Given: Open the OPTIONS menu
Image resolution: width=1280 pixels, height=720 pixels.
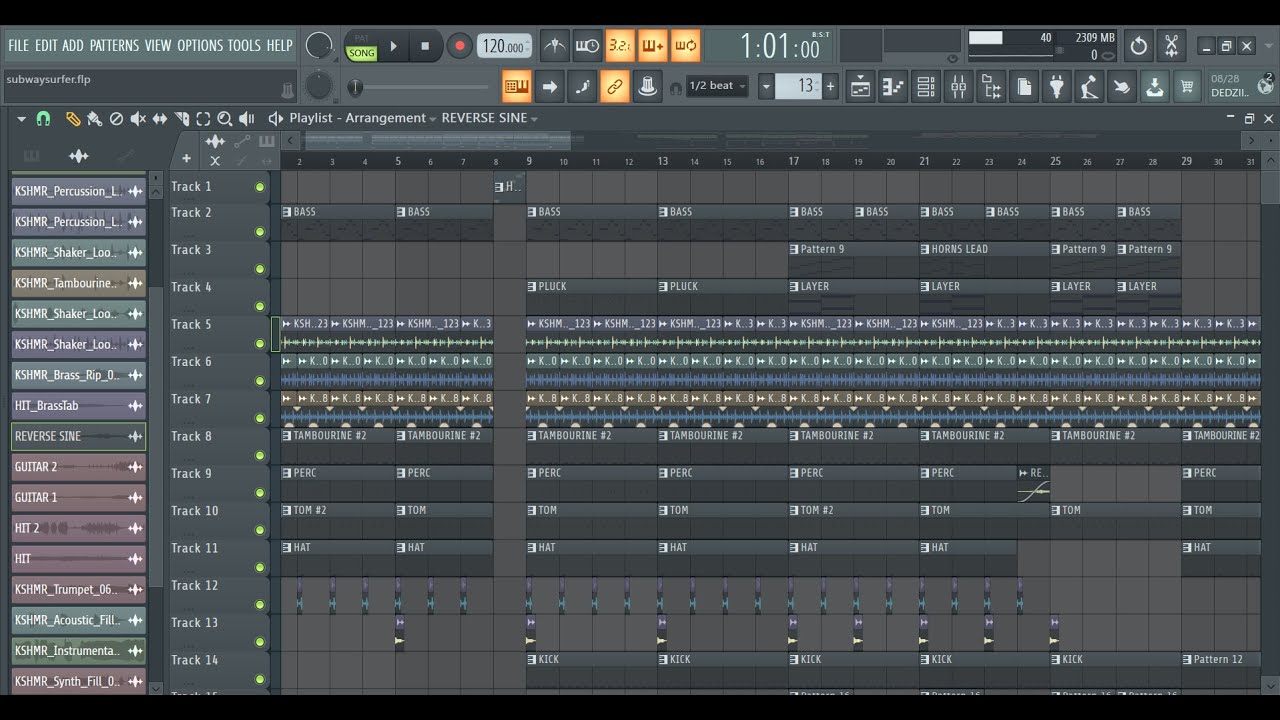Looking at the screenshot, I should pos(200,45).
